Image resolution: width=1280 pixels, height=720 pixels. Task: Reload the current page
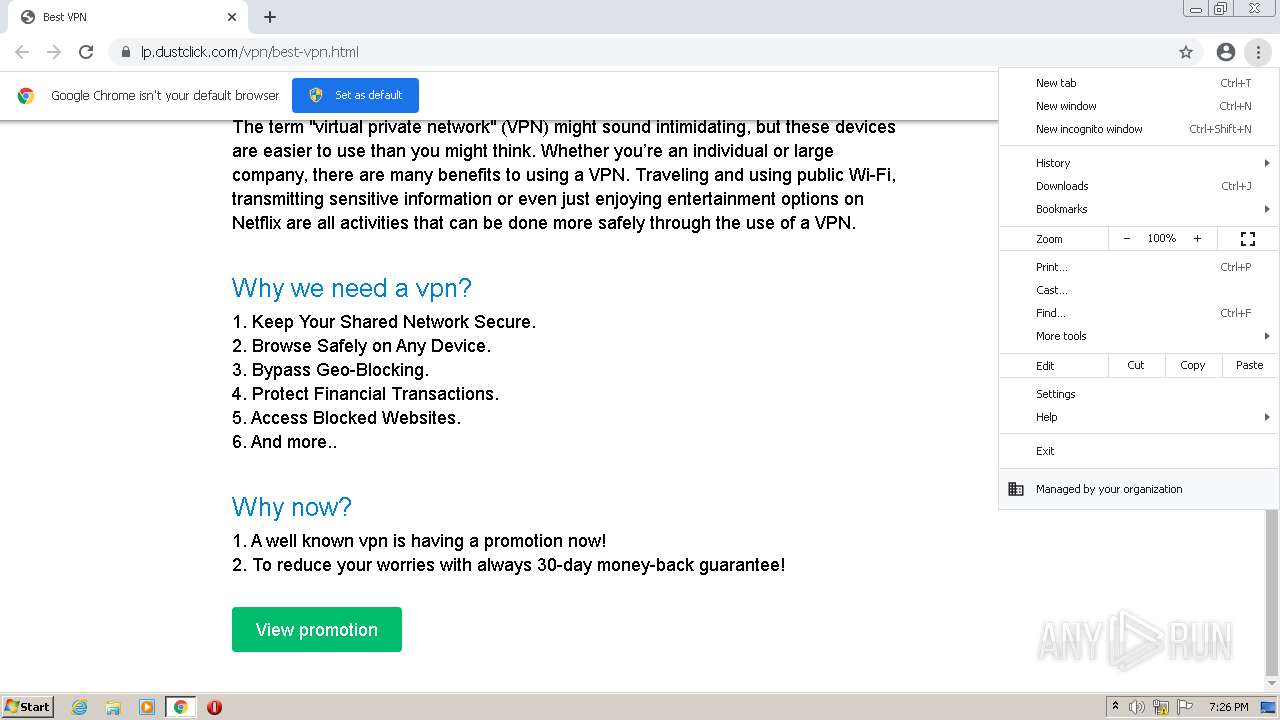tap(86, 52)
